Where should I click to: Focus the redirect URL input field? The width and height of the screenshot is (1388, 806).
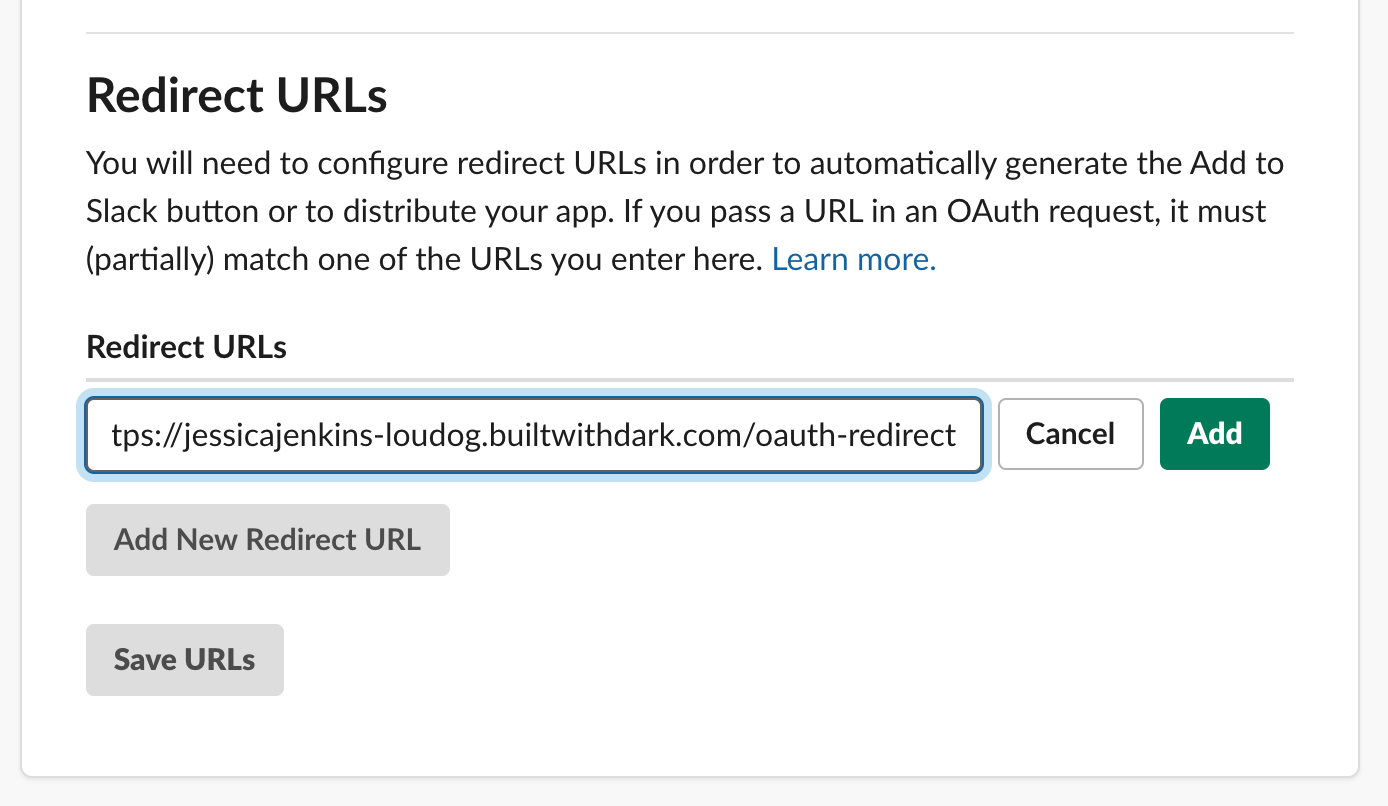pyautogui.click(x=534, y=435)
